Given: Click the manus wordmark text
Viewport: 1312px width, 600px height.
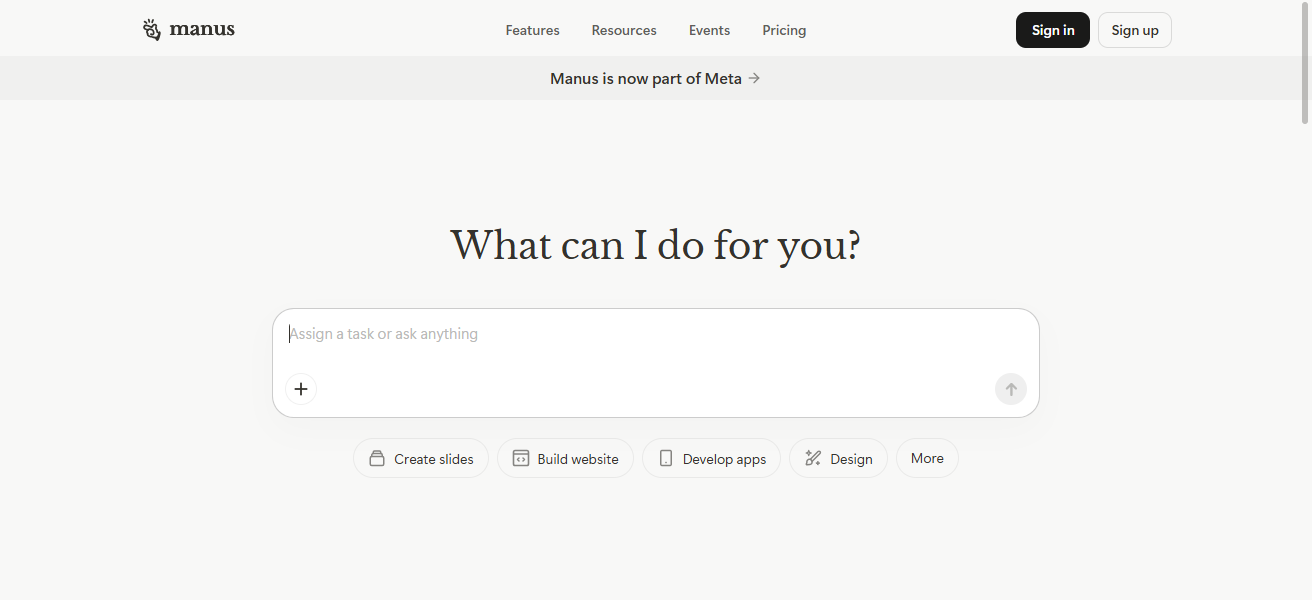Looking at the screenshot, I should (202, 29).
